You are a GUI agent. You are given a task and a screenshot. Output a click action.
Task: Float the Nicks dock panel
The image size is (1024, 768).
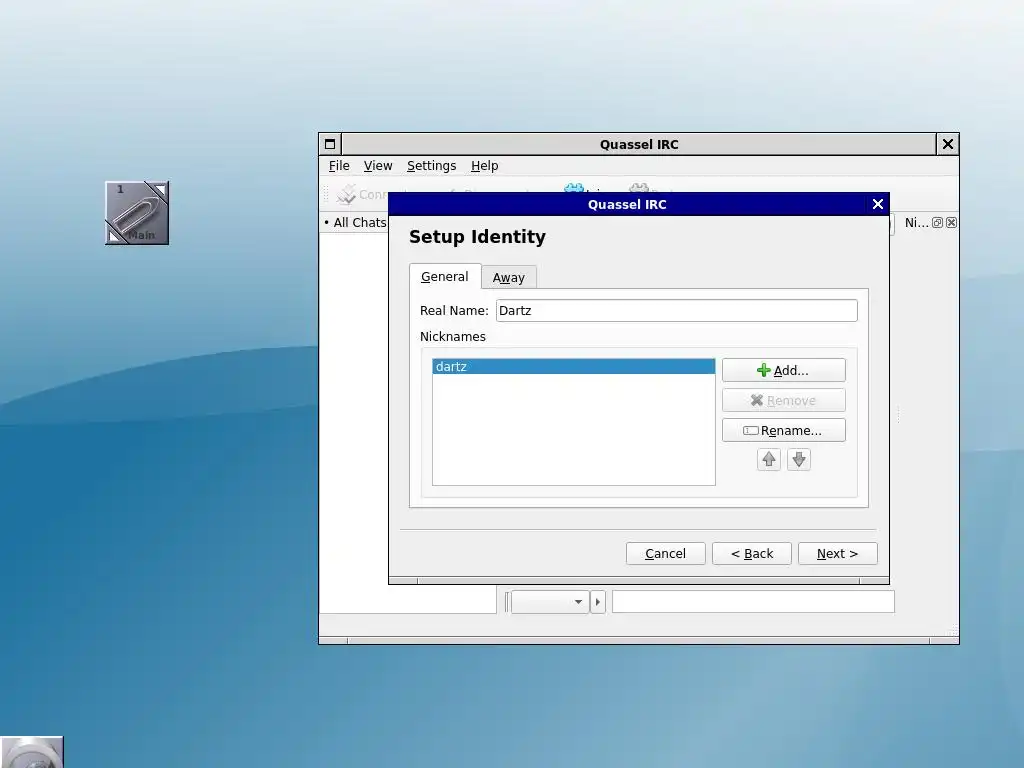937,223
